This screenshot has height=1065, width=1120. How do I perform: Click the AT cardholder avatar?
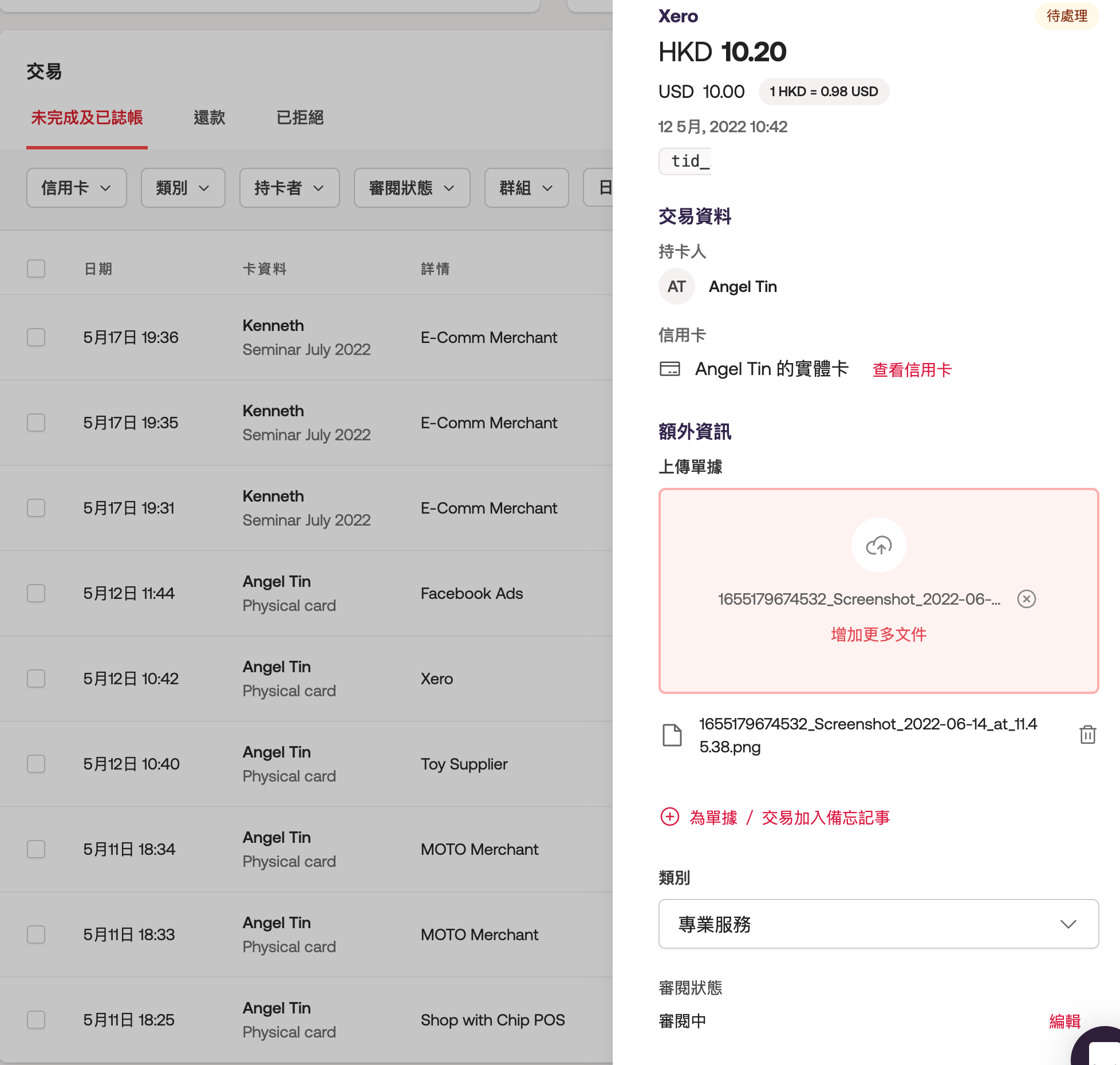[x=676, y=286]
